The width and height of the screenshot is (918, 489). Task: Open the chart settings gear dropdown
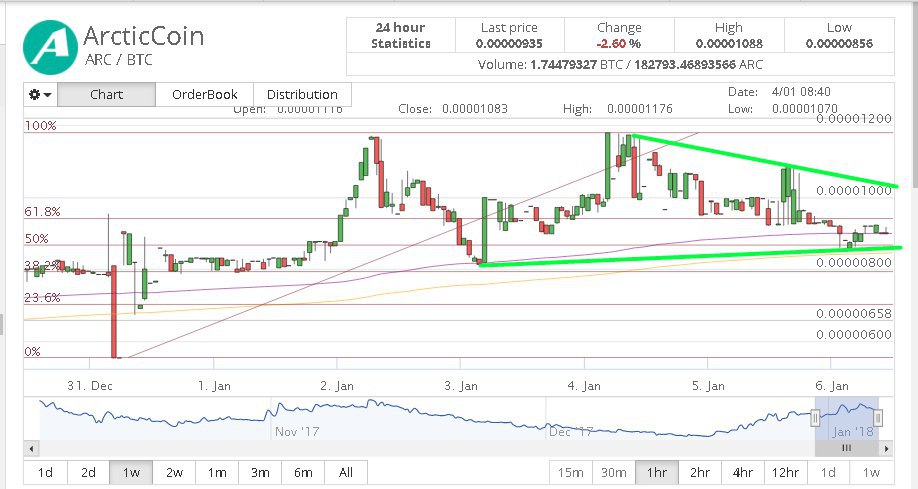click(x=40, y=95)
